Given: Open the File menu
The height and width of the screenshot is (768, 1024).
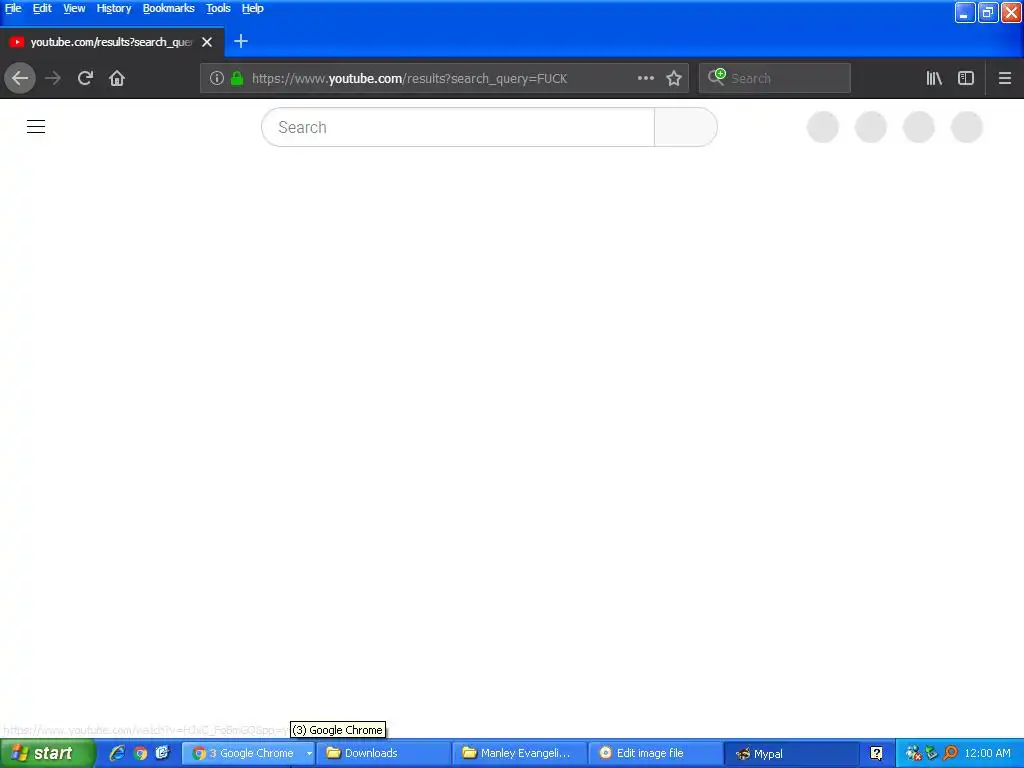Looking at the screenshot, I should (x=13, y=8).
